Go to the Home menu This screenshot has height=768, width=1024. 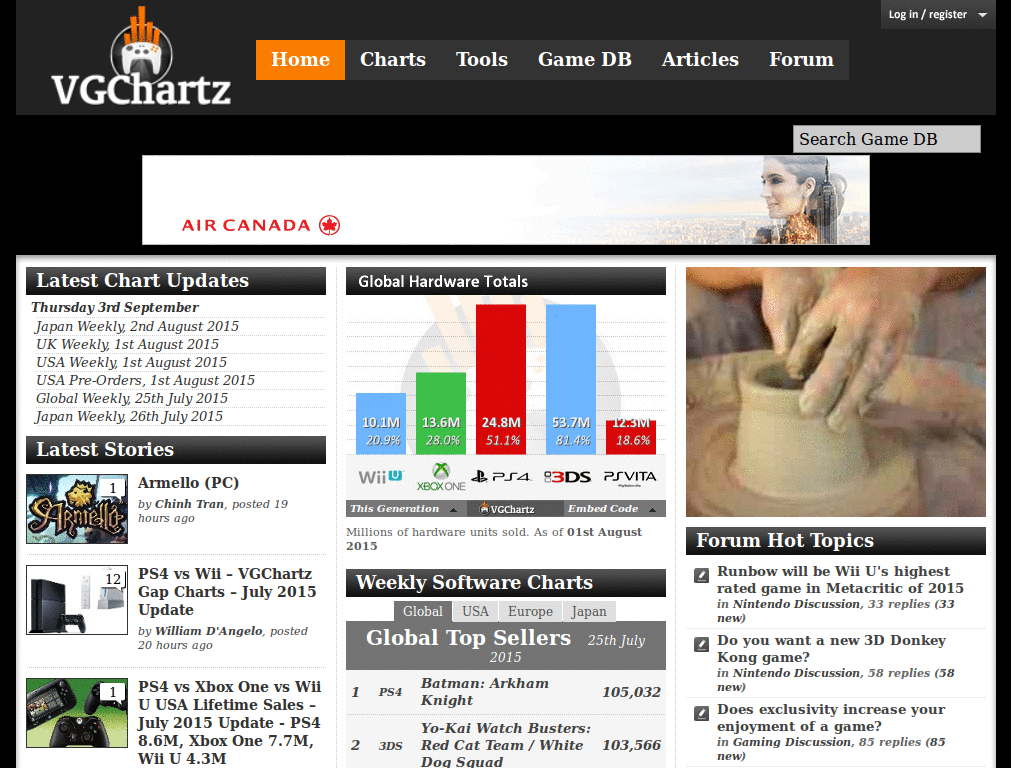(x=300, y=60)
